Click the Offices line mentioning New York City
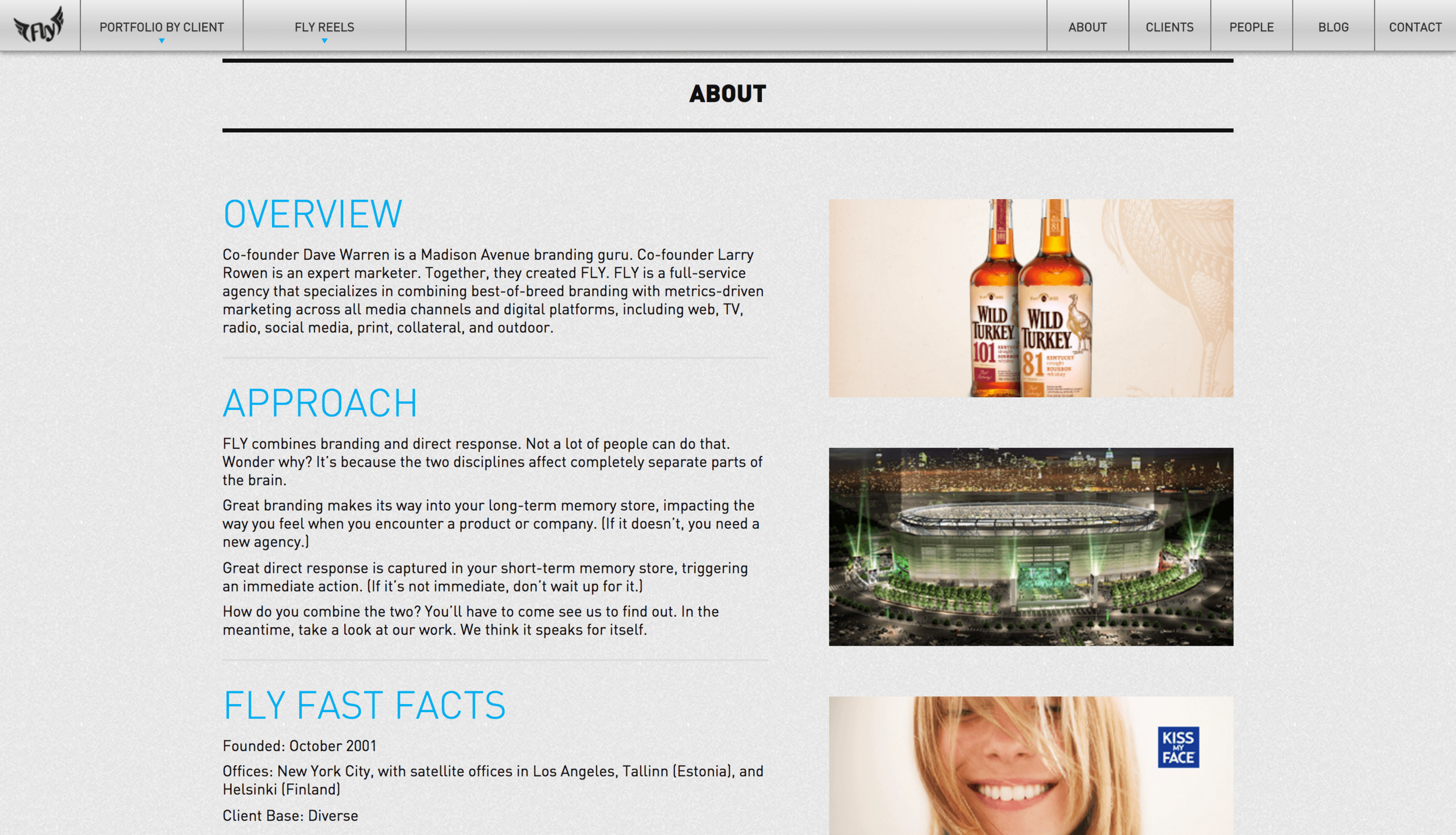1456x835 pixels. [493, 780]
